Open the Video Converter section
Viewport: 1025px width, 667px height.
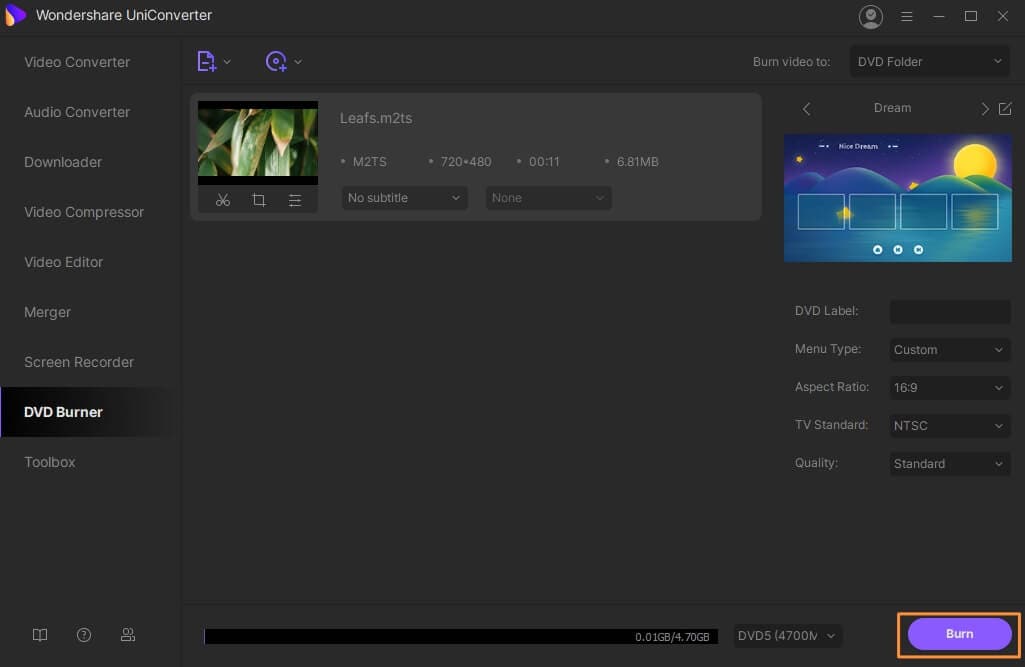(x=77, y=62)
